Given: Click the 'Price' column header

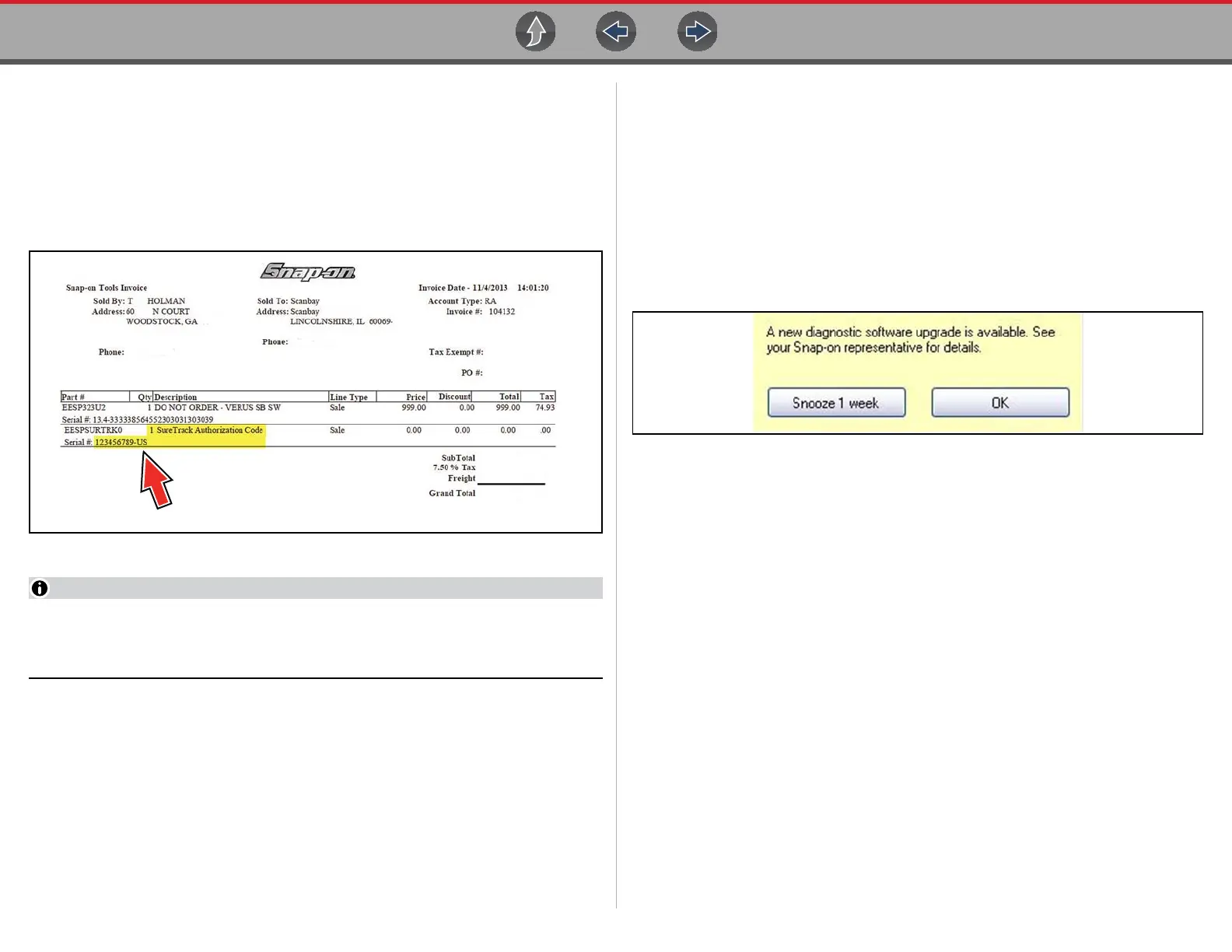Looking at the screenshot, I should 416,397.
